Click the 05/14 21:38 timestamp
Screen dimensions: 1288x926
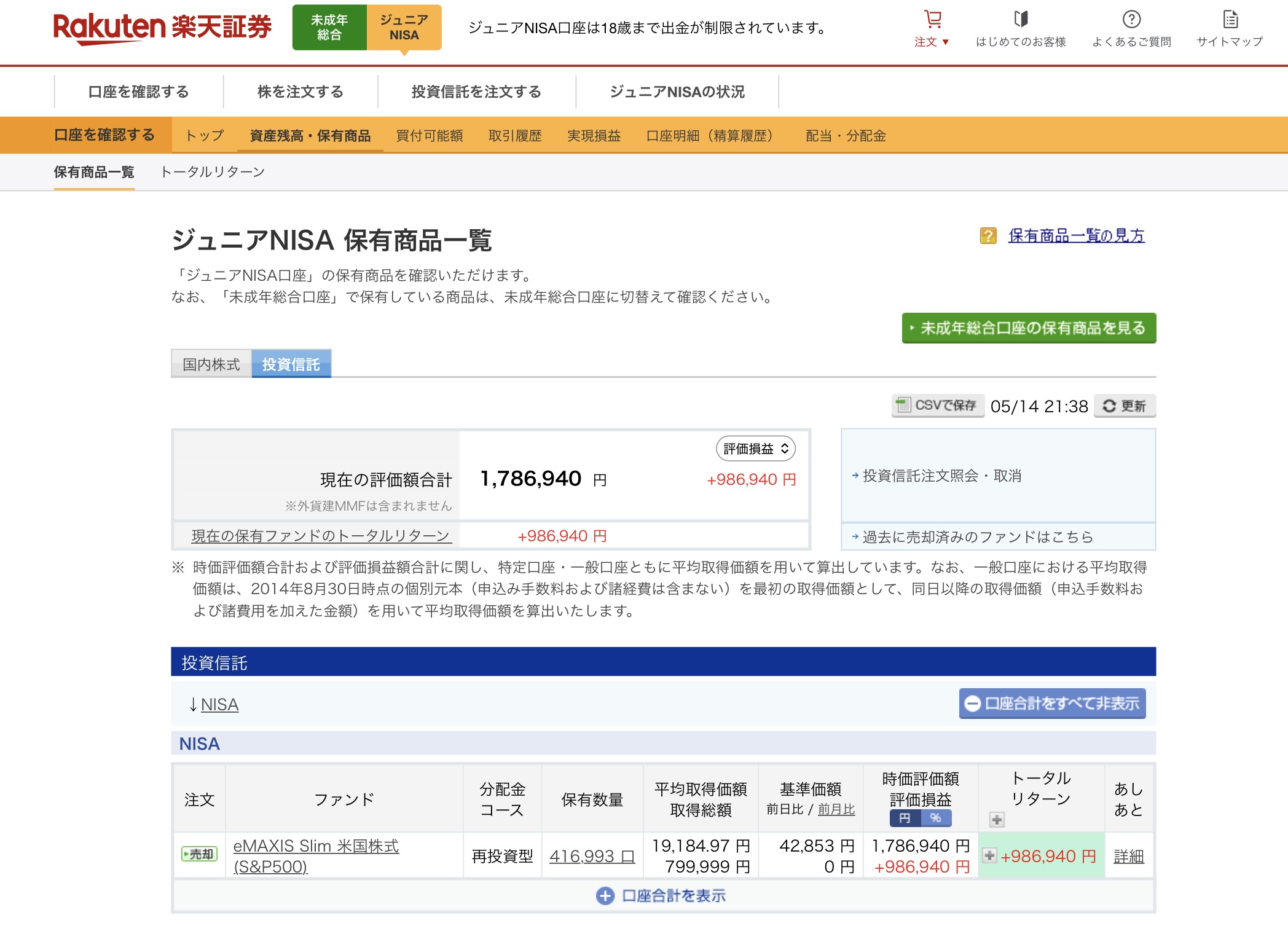pyautogui.click(x=1039, y=406)
